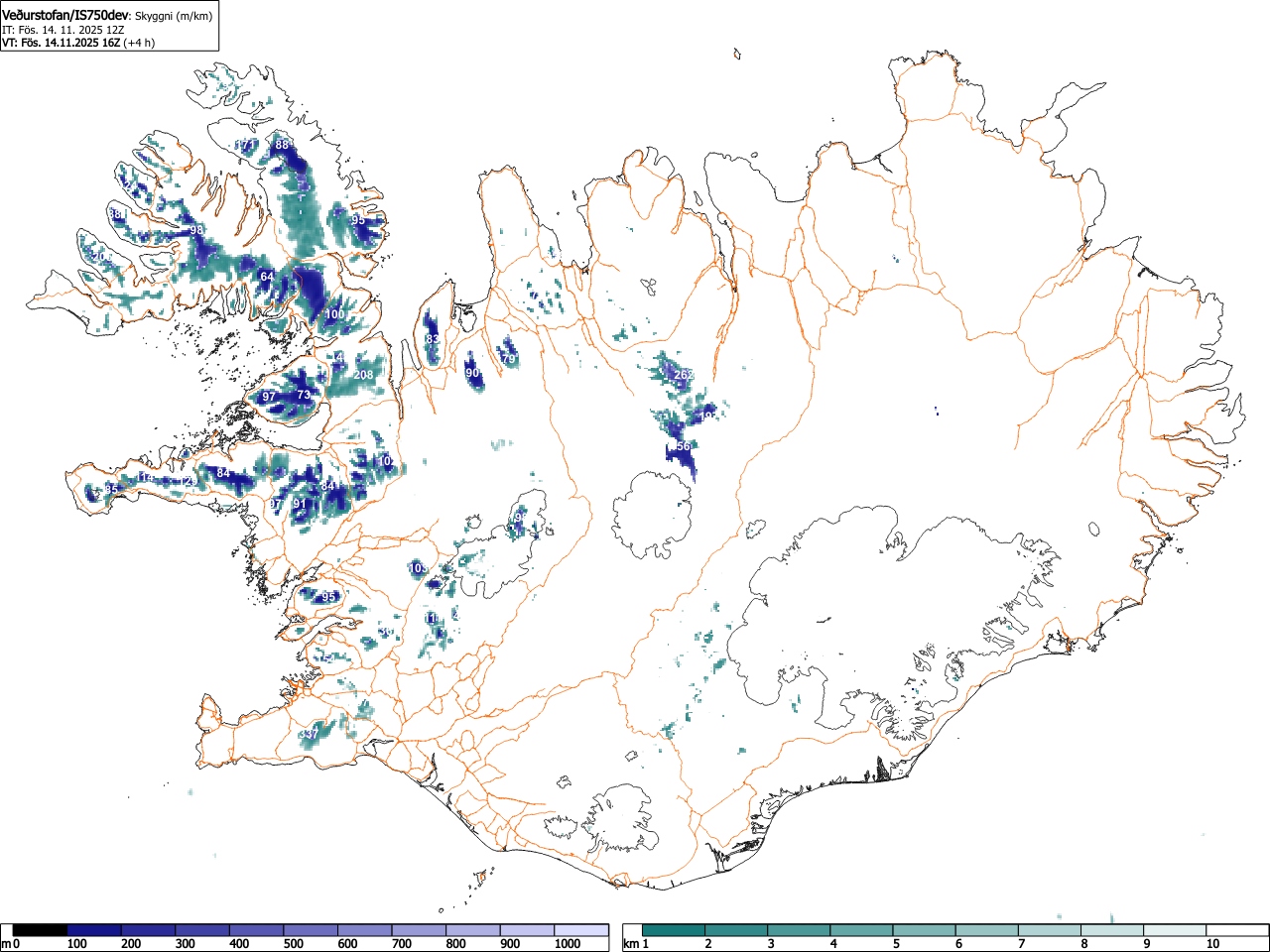The image size is (1270, 952).
Task: Pick the 400–500 m legend swatch
Action: click(257, 930)
